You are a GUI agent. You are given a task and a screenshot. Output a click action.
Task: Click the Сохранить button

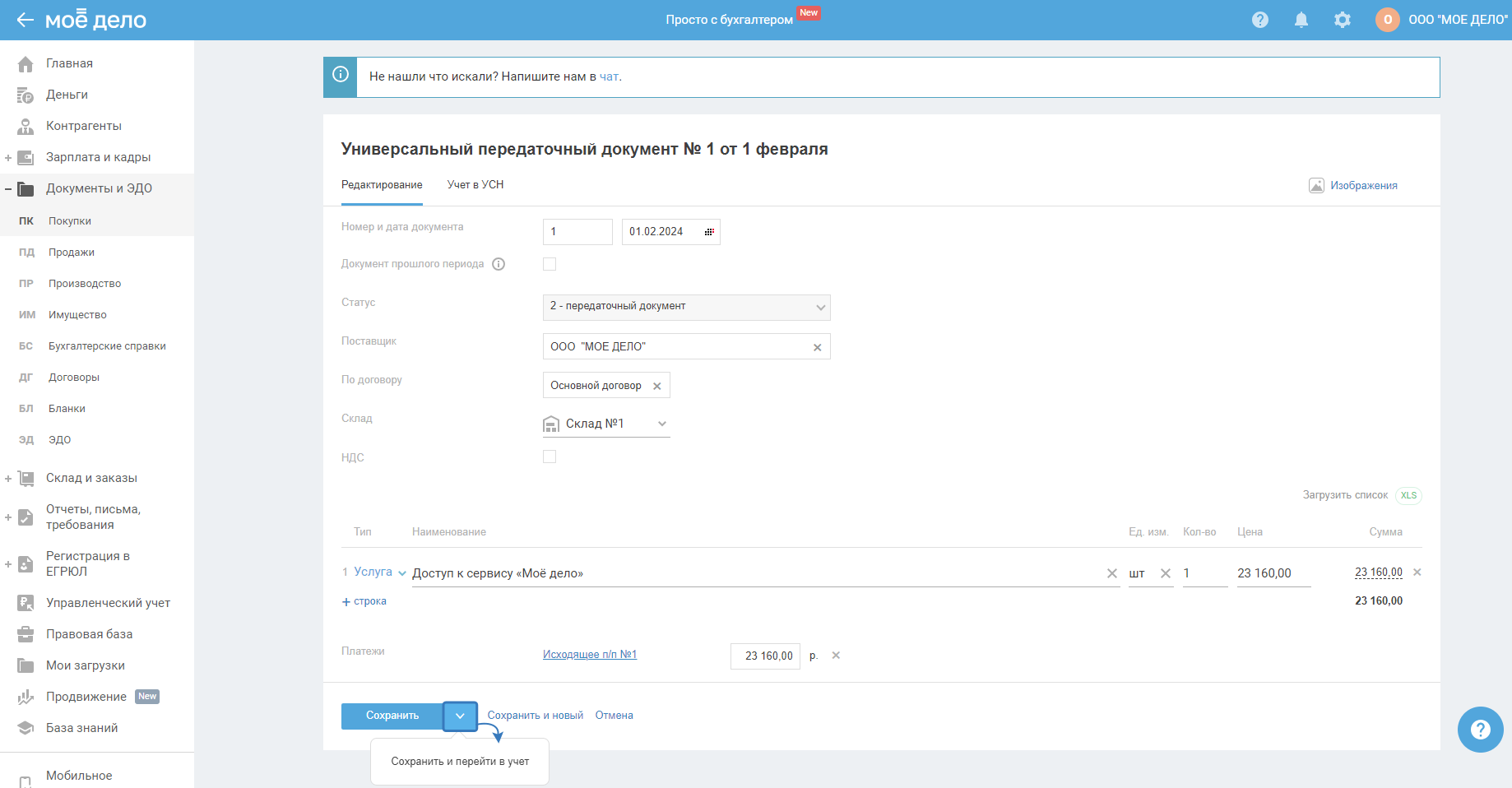click(x=392, y=716)
